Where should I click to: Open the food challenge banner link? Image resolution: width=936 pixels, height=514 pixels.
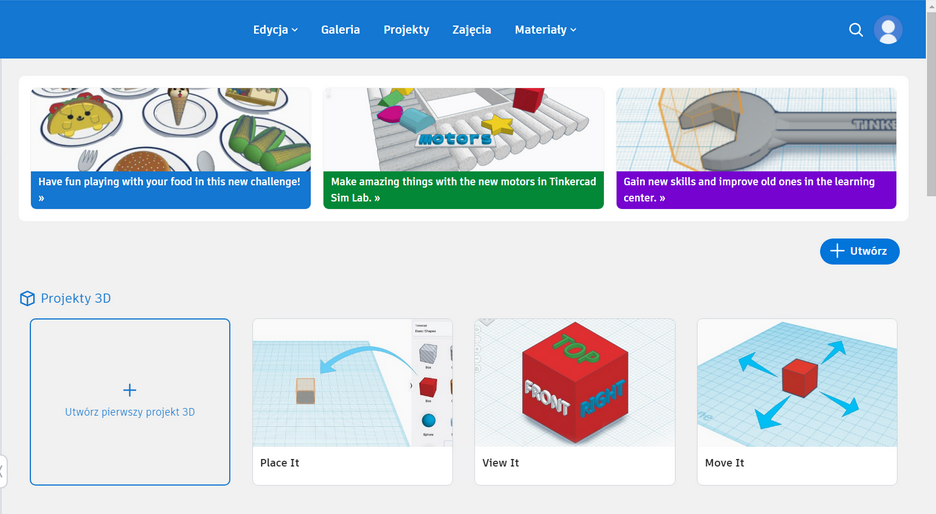pos(171,190)
